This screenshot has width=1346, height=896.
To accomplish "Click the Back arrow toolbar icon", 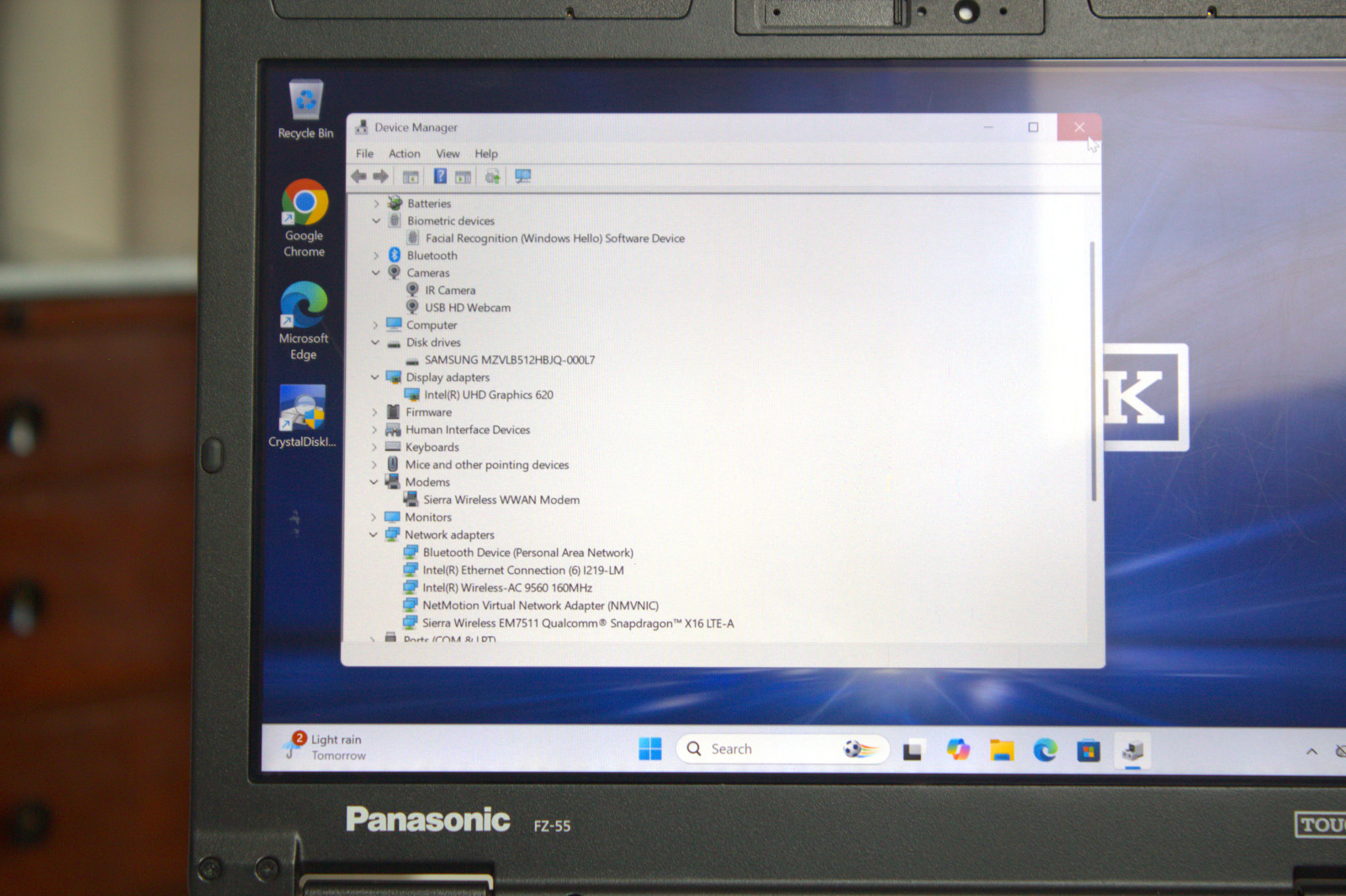I will click(359, 176).
